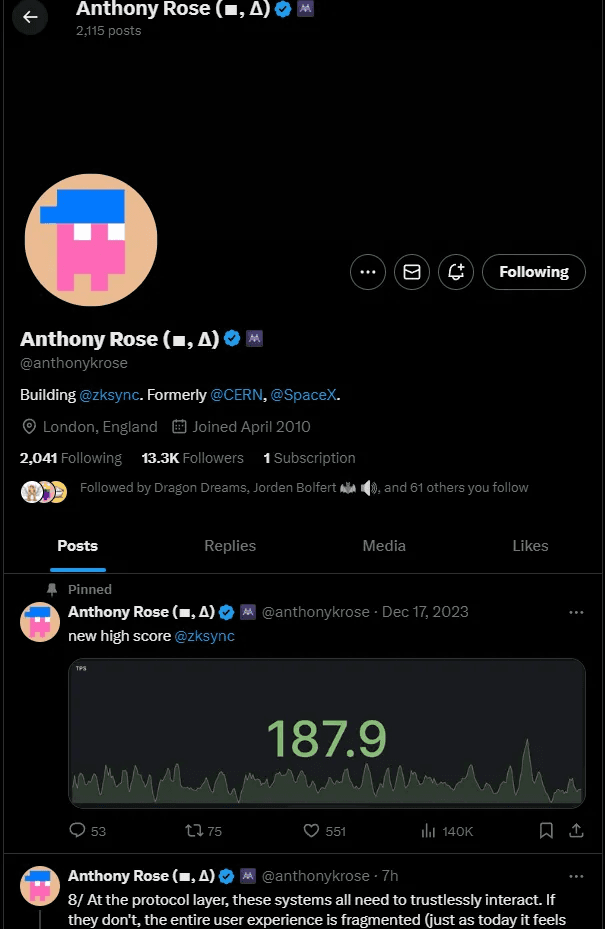Open the three-dot more options on profile

[368, 272]
